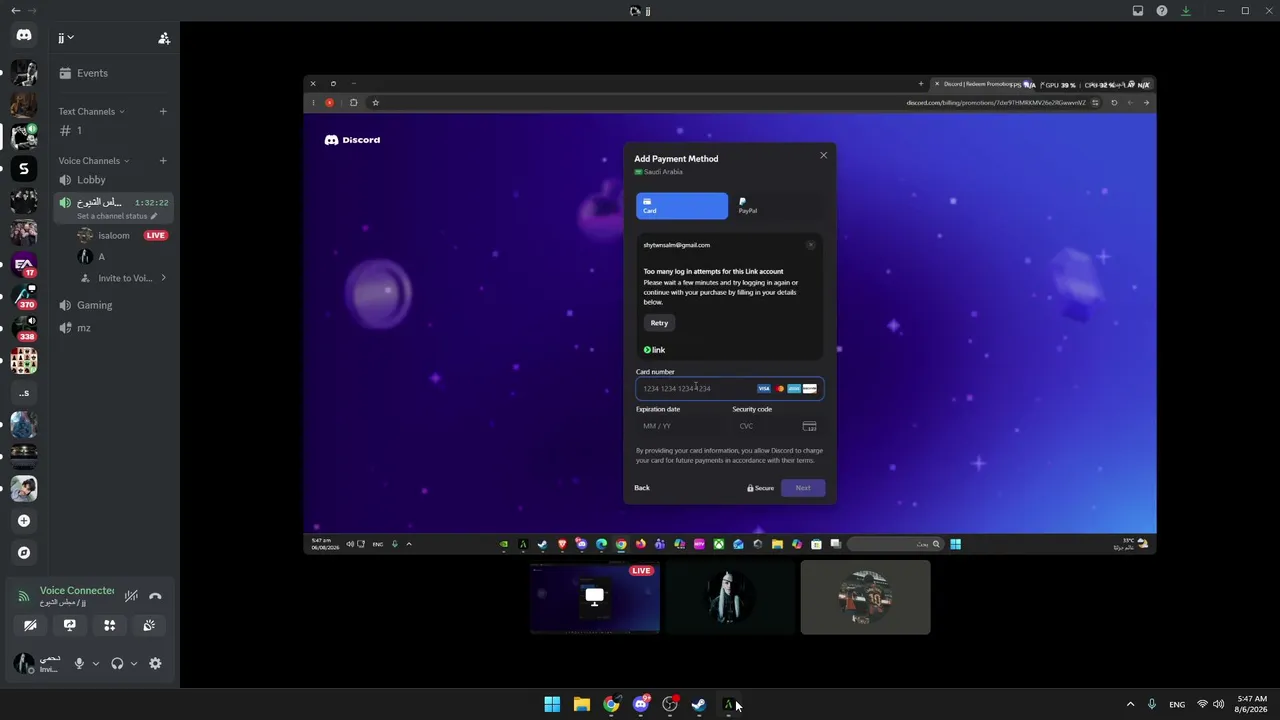Open the ..s server folder icon
This screenshot has height=720, width=1280.
24,392
